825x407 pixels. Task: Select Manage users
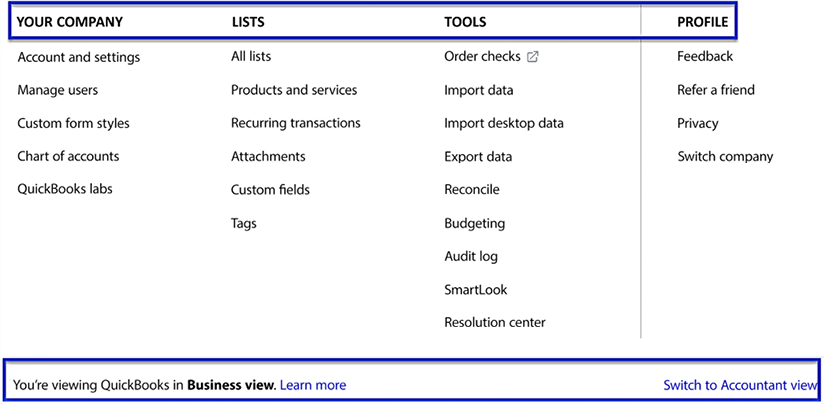(58, 90)
